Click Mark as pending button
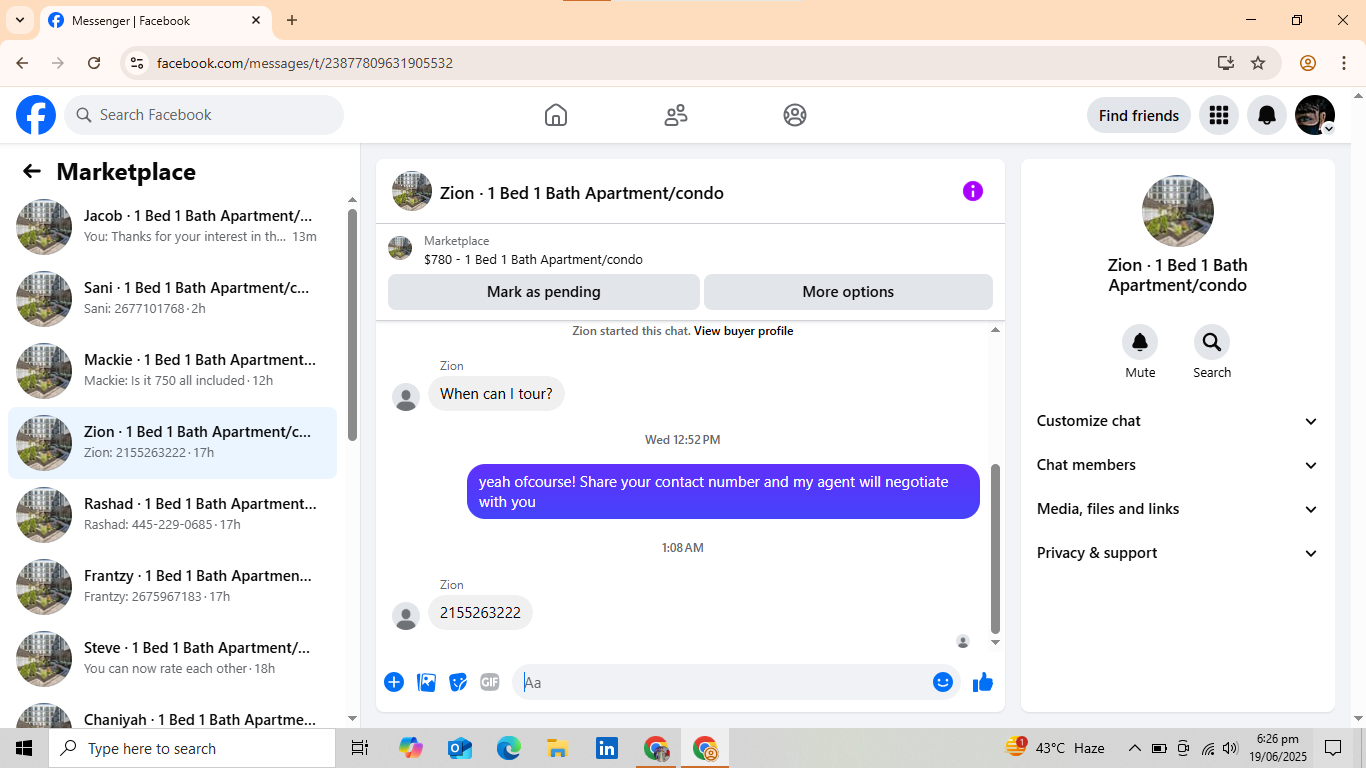The width and height of the screenshot is (1366, 768). 544,292
